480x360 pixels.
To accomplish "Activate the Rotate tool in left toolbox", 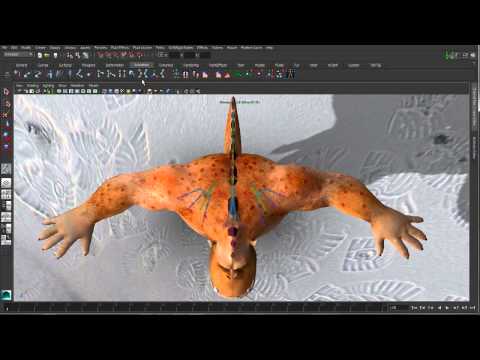I will (6, 134).
